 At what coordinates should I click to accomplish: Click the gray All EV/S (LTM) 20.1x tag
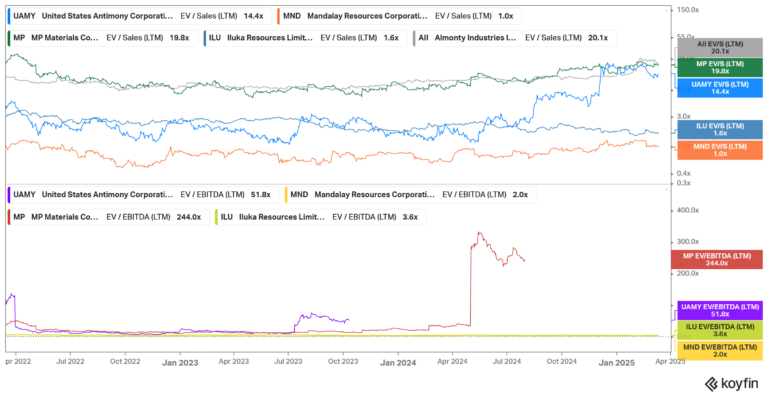click(x=720, y=47)
